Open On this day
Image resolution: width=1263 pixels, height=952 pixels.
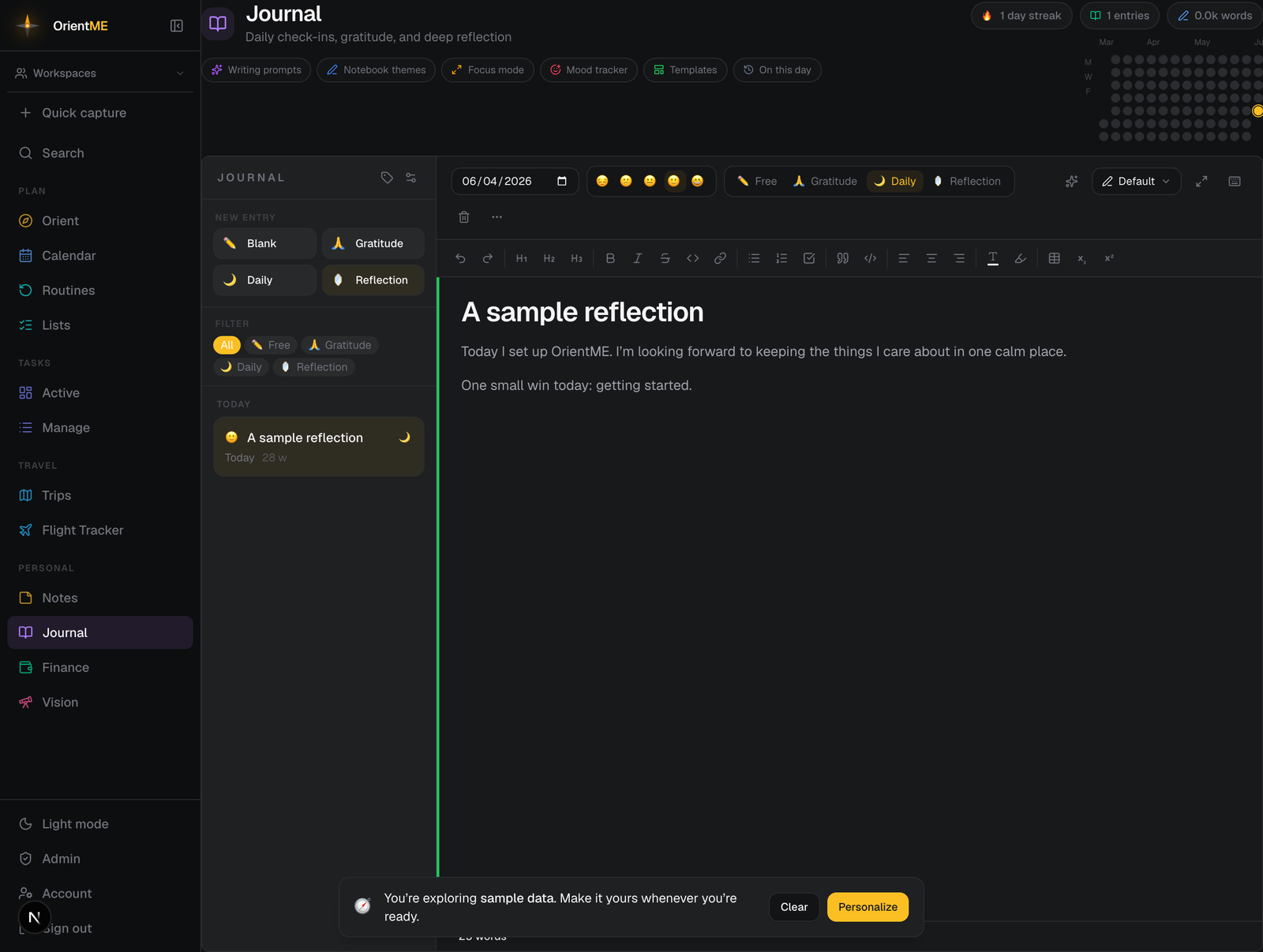click(x=778, y=70)
